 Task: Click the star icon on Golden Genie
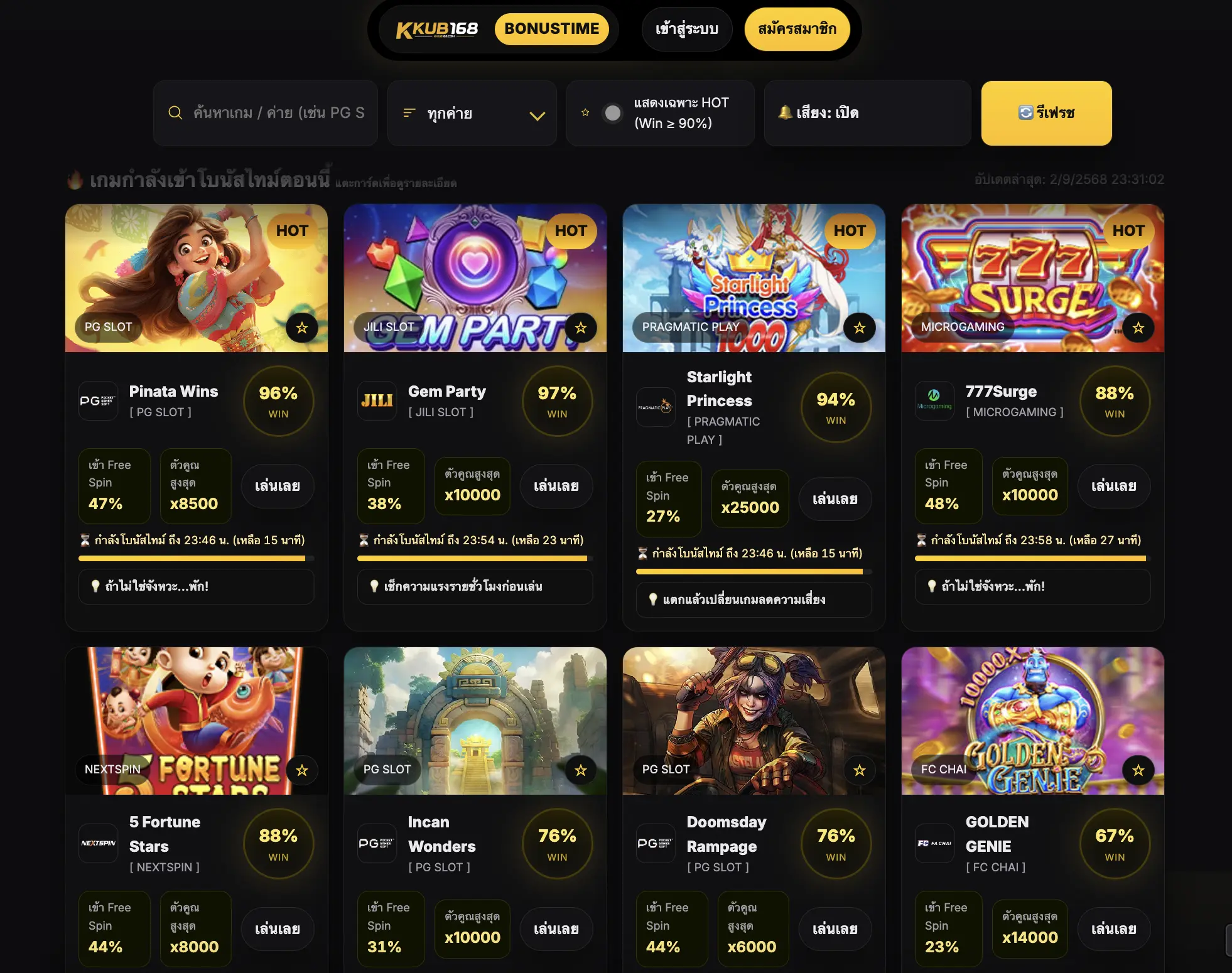click(x=1138, y=770)
